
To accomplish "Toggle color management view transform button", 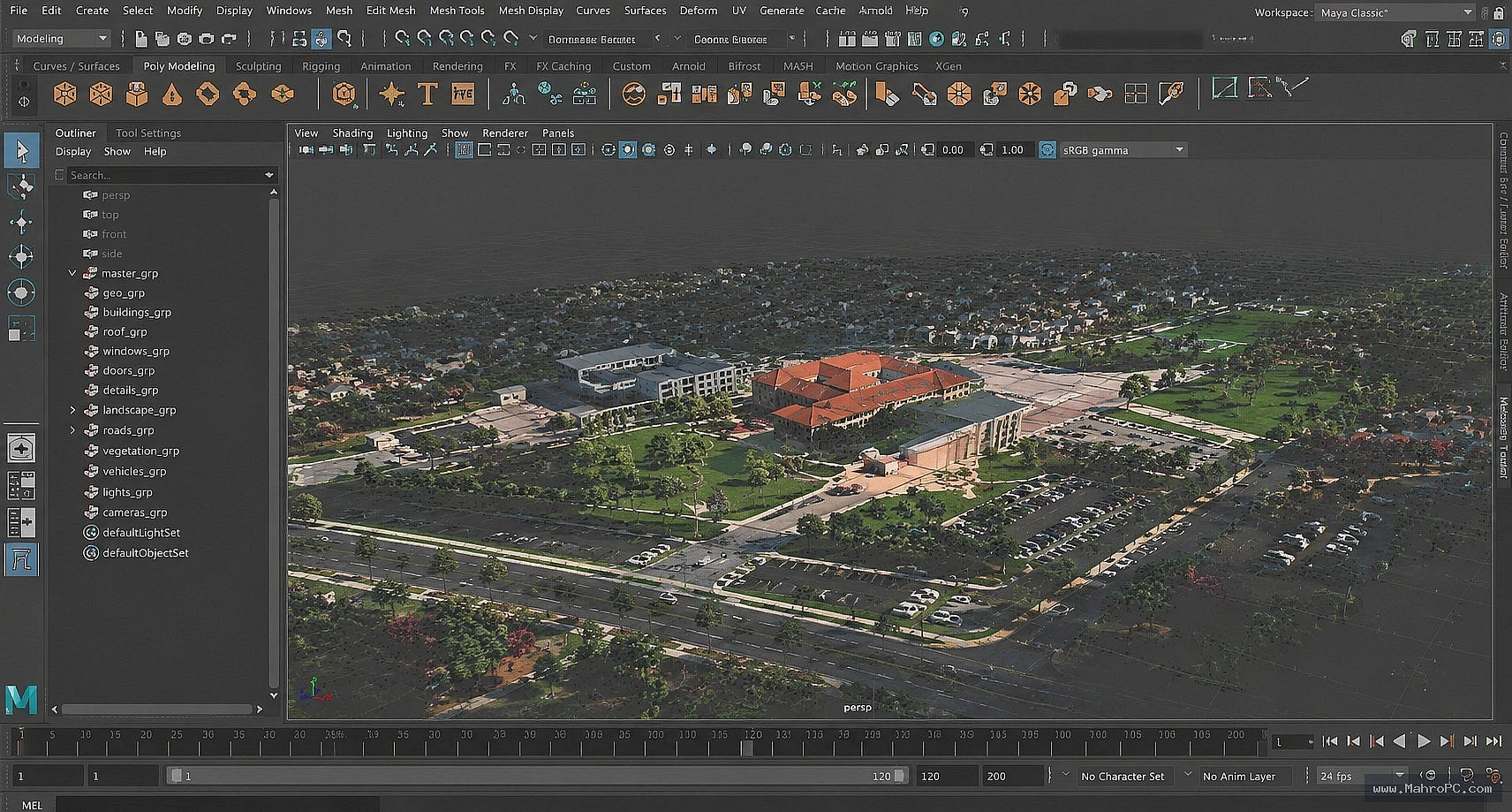I will click(1047, 150).
